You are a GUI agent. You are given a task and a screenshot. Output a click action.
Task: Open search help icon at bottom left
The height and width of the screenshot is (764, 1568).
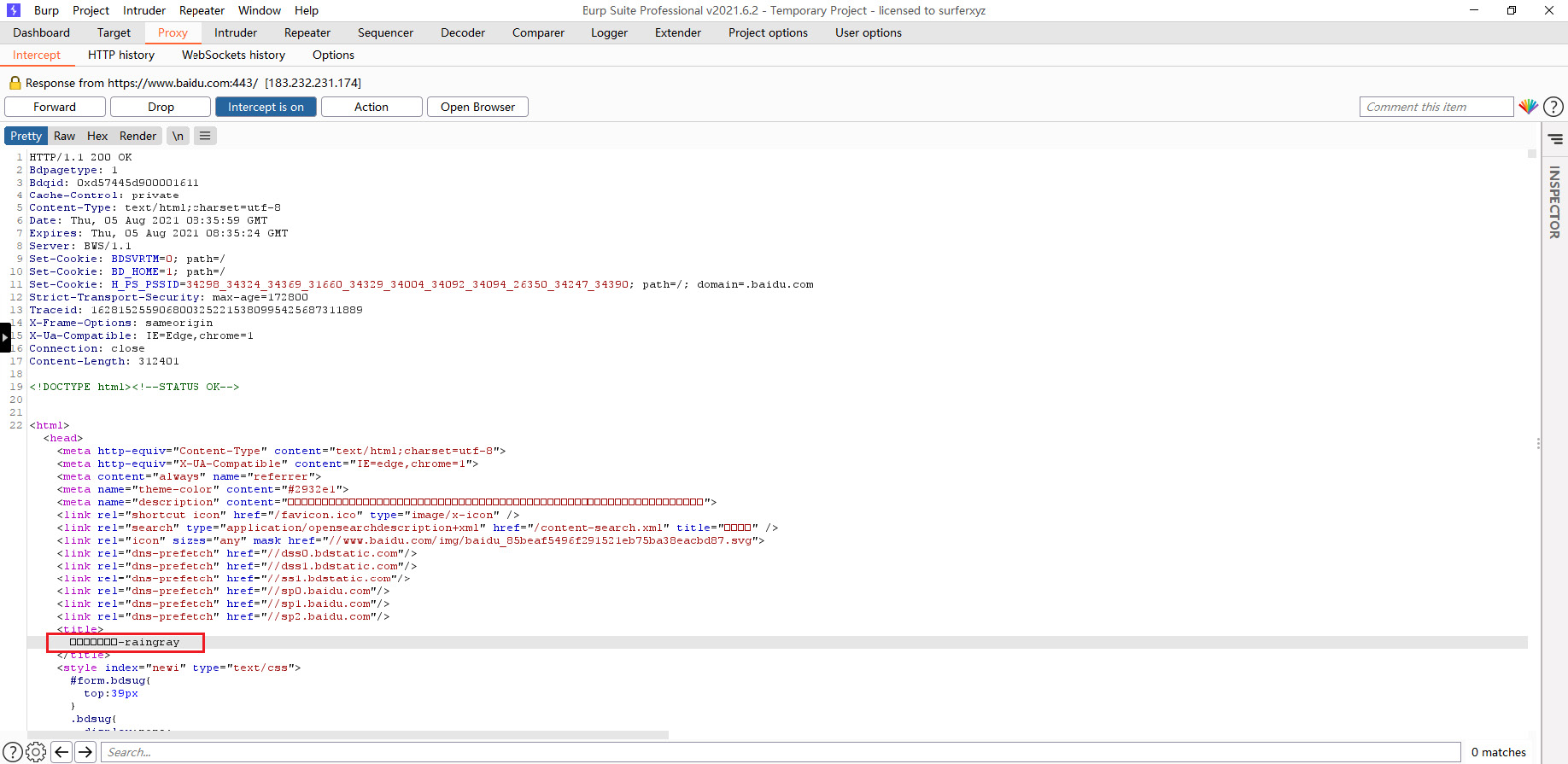13,752
